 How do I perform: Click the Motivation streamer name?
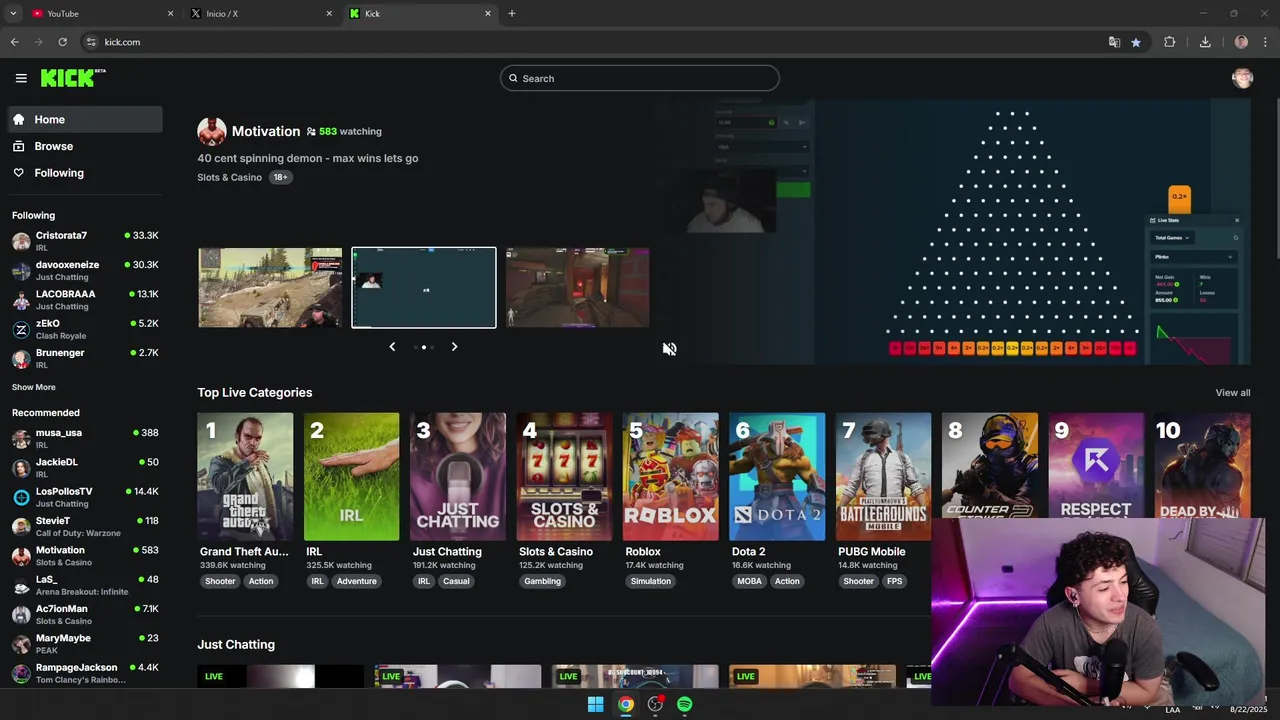click(266, 131)
